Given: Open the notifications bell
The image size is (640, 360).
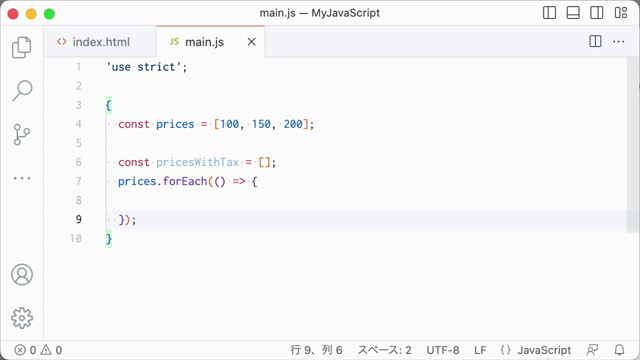Looking at the screenshot, I should [619, 350].
